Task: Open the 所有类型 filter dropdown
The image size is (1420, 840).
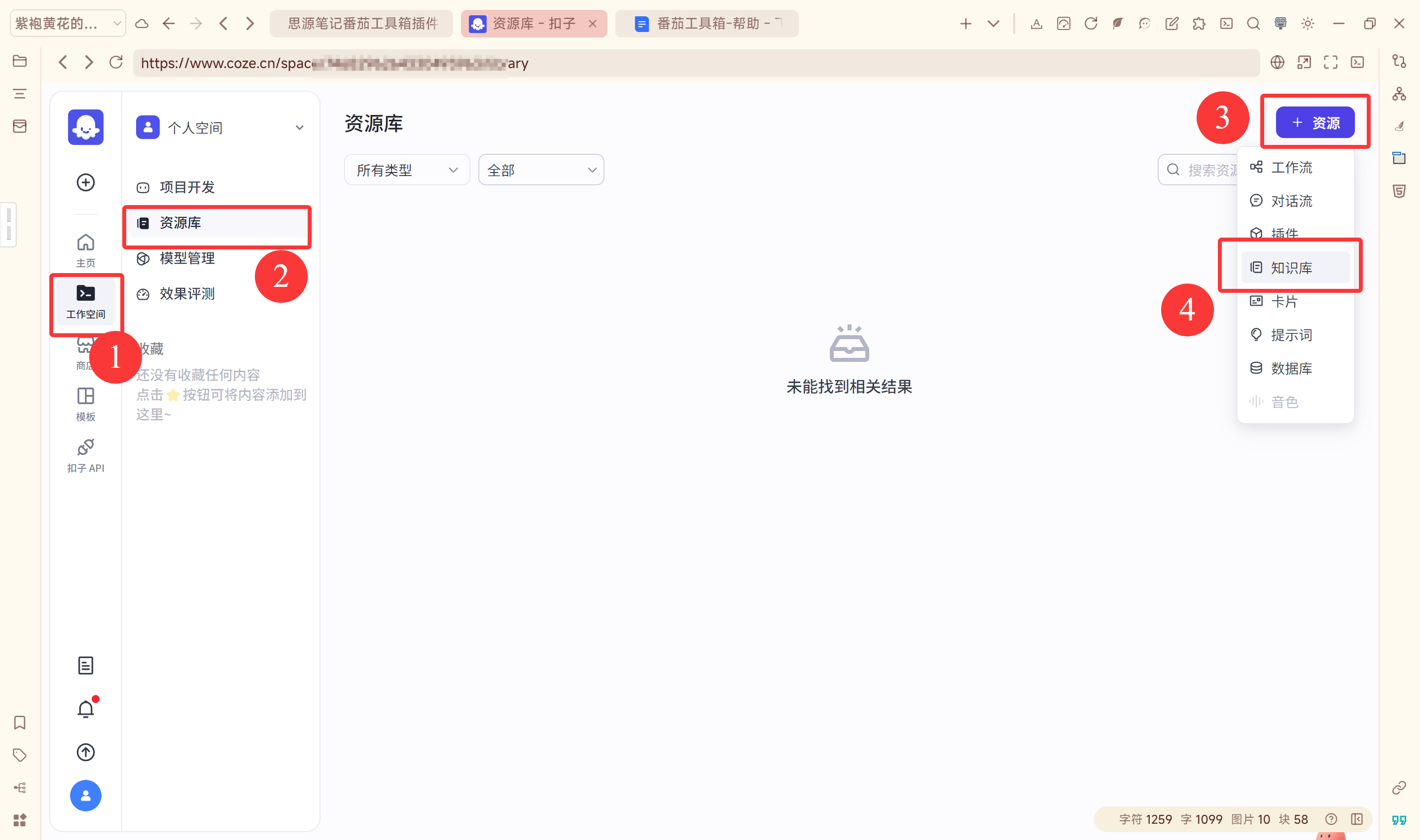Action: pos(406,170)
